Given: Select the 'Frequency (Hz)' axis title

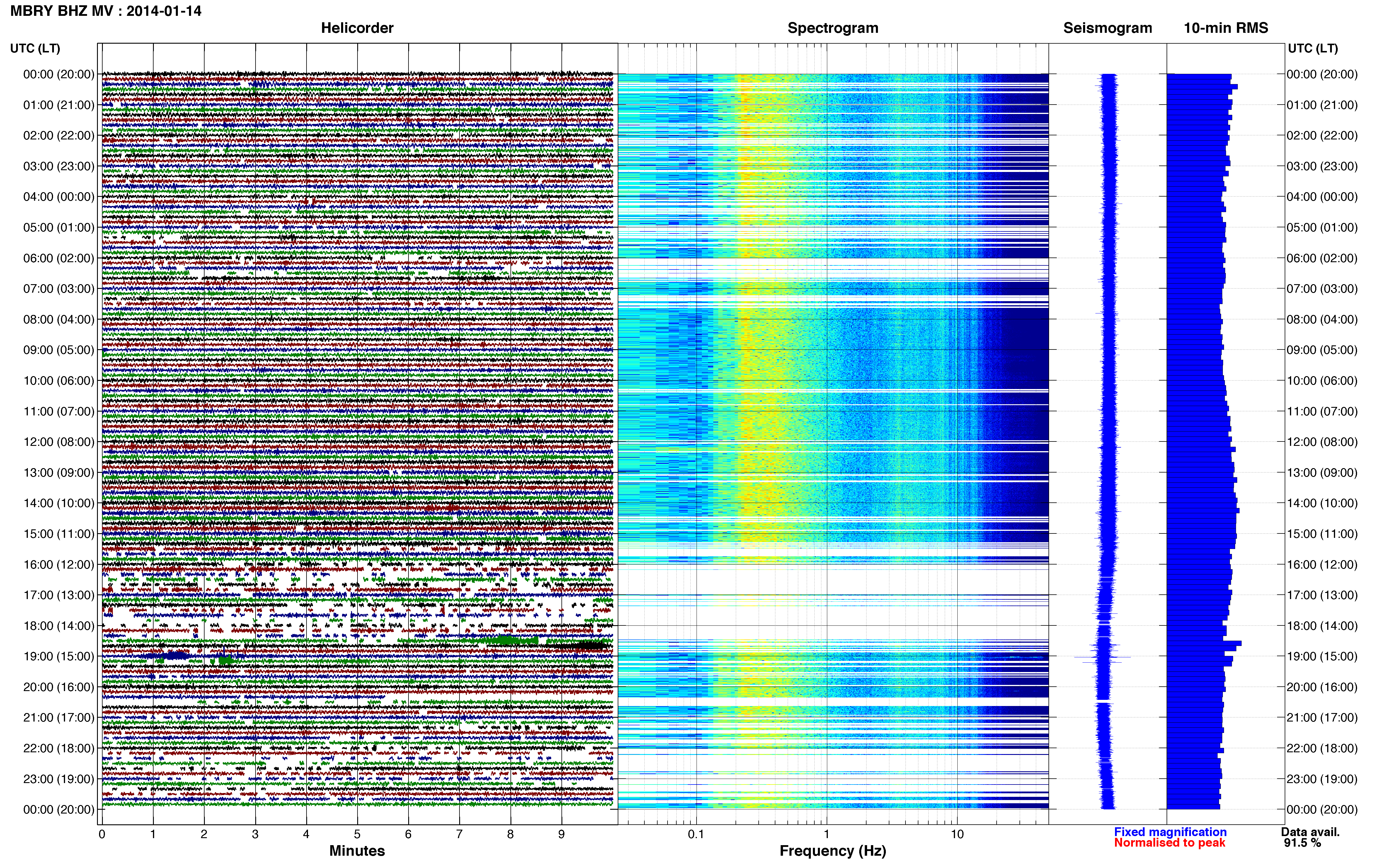Looking at the screenshot, I should click(833, 851).
